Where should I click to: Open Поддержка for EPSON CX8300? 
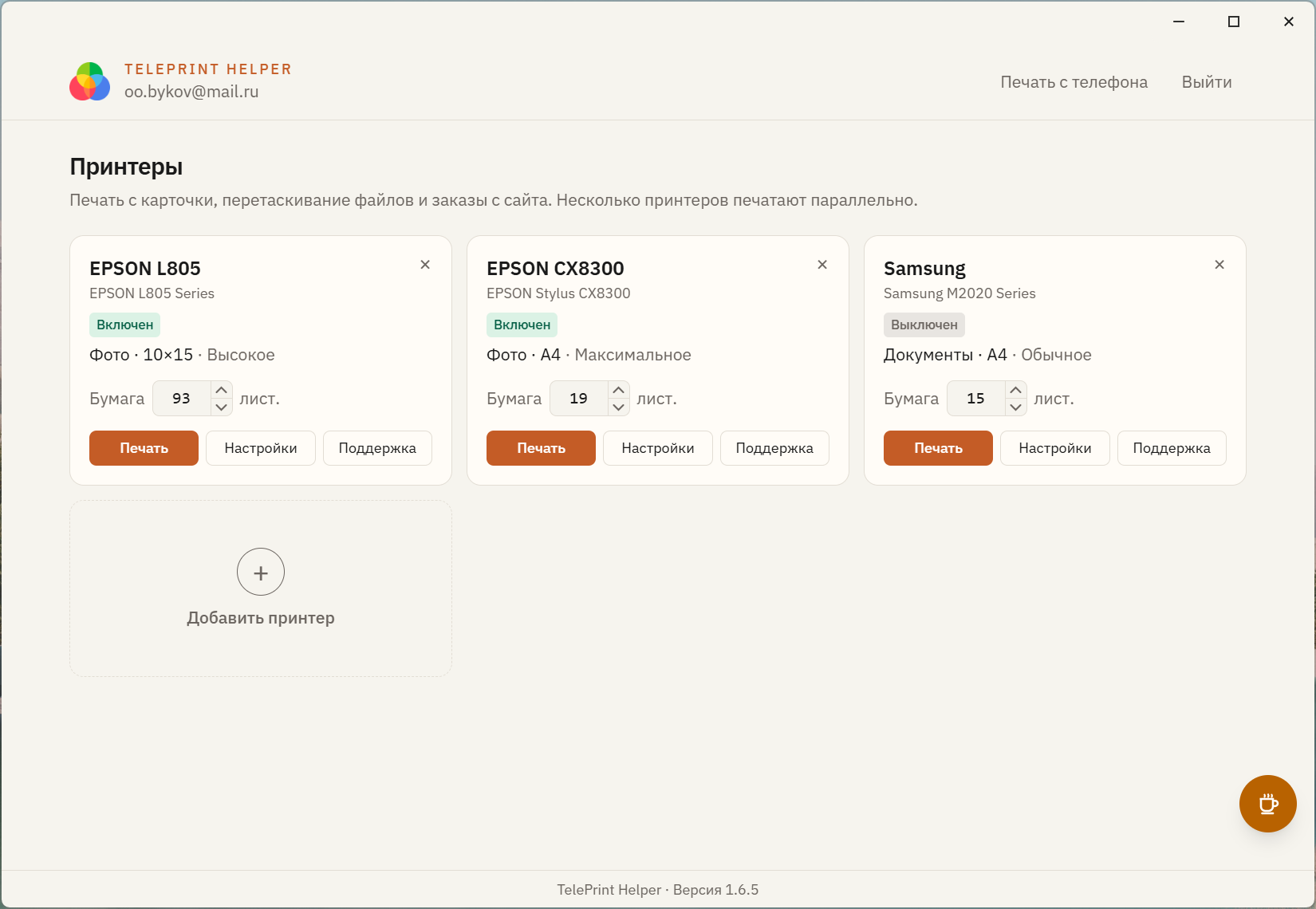(774, 448)
